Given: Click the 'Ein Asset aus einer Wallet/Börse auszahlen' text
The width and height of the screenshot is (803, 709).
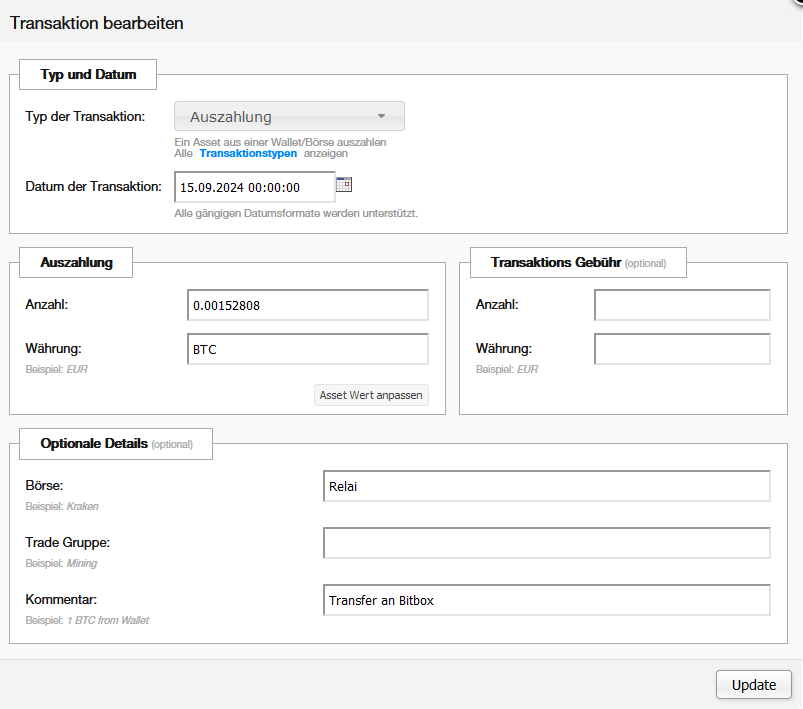Looking at the screenshot, I should tap(280, 142).
